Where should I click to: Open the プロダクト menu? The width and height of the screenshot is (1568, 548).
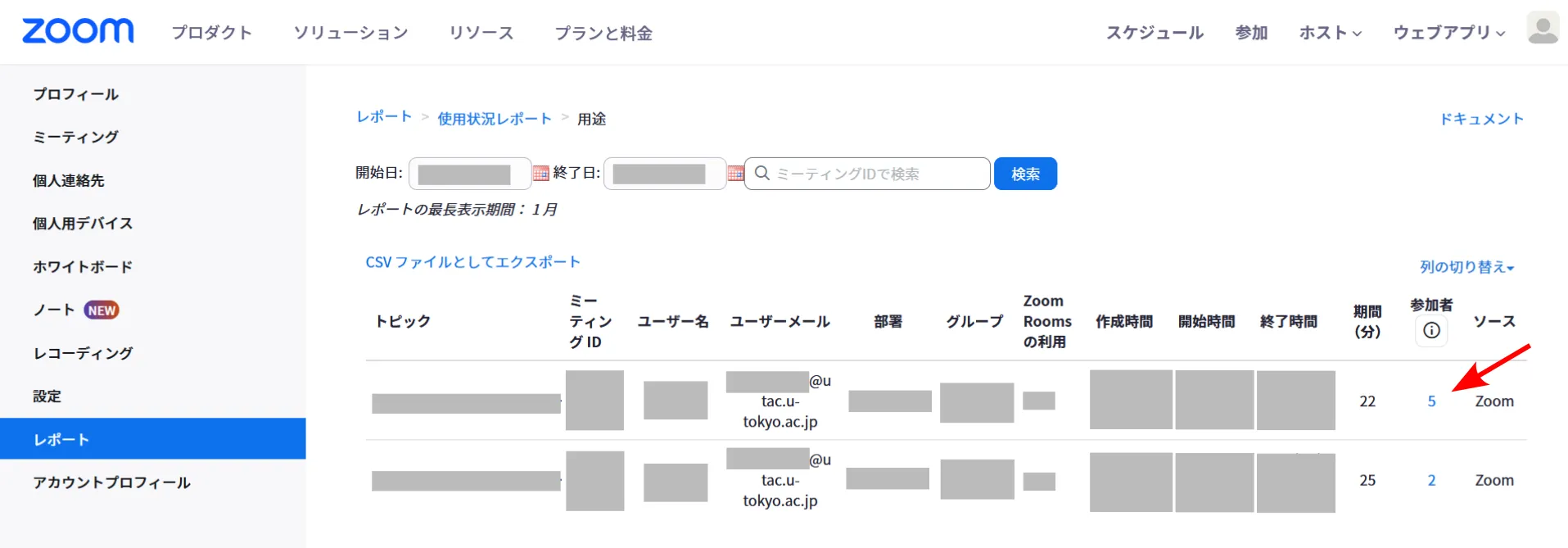click(211, 33)
